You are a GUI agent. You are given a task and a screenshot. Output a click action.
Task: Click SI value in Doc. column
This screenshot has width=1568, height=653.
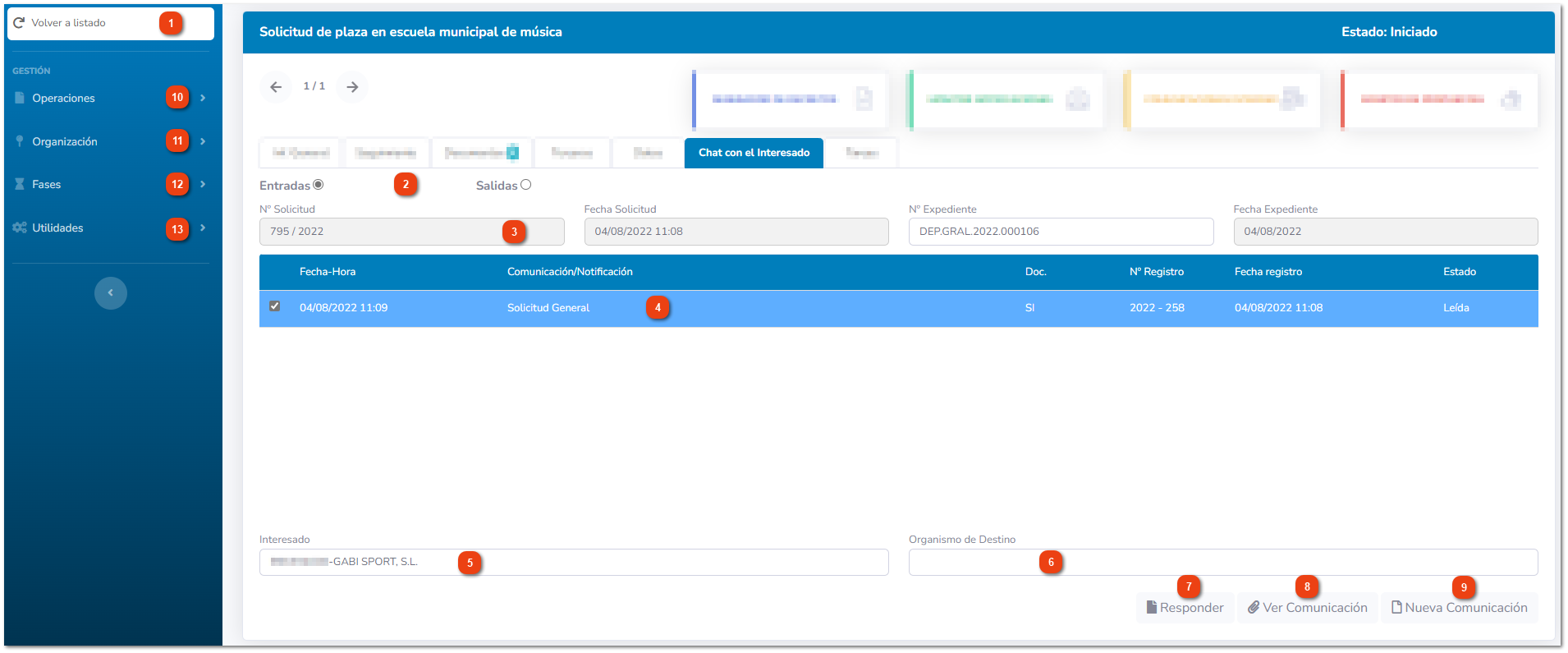click(1029, 308)
